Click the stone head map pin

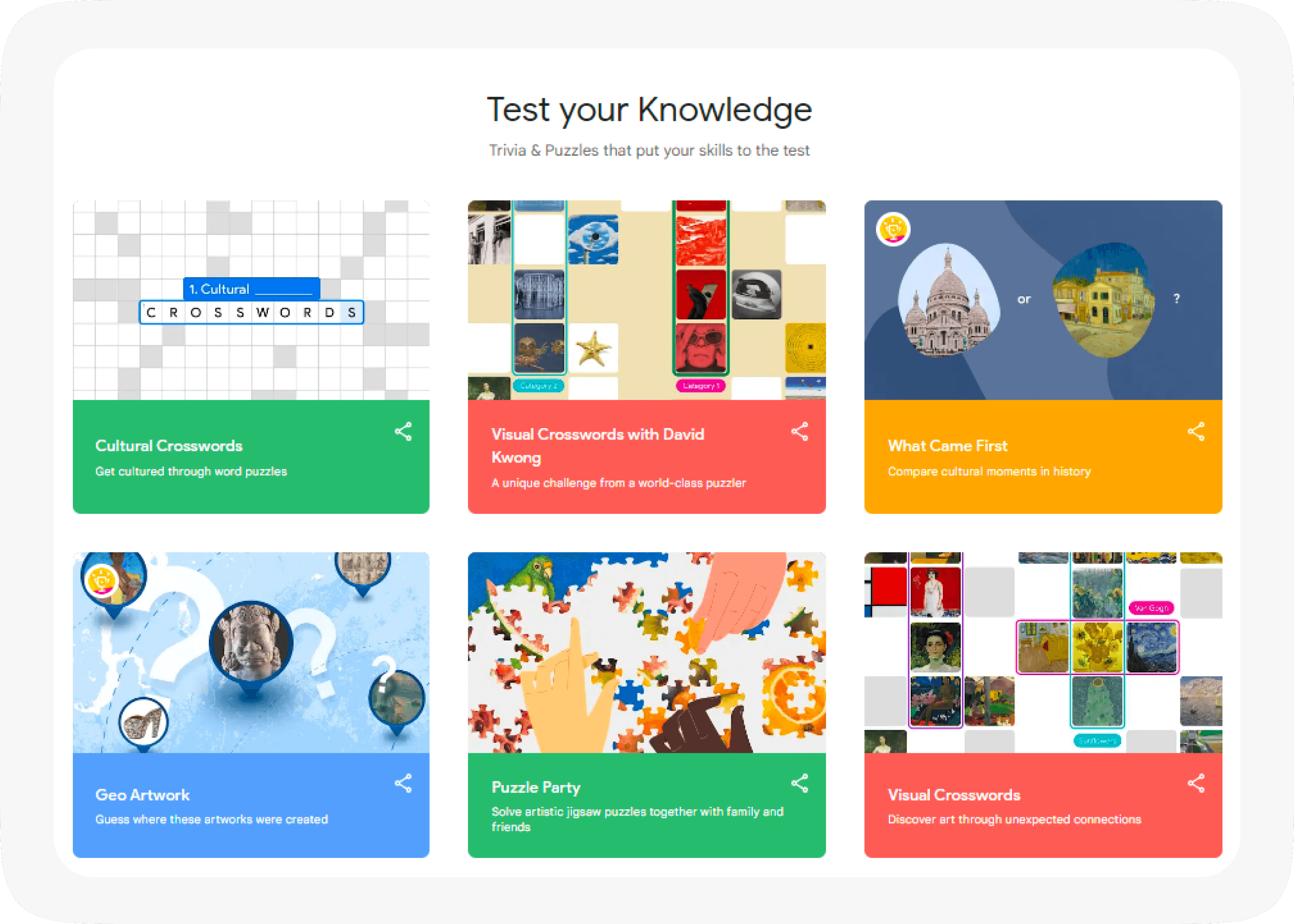click(251, 643)
